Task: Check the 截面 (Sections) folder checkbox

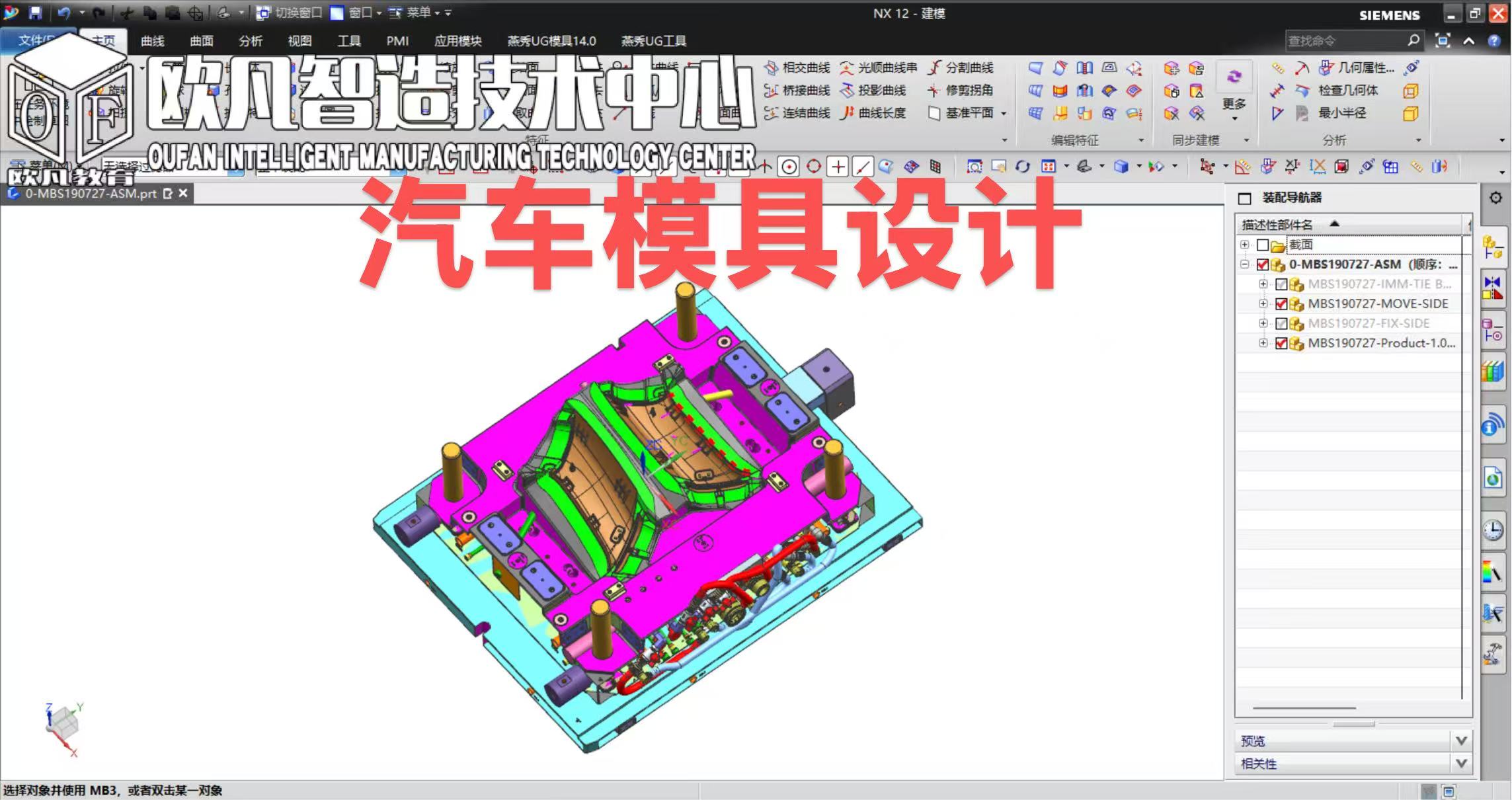Action: point(1262,245)
